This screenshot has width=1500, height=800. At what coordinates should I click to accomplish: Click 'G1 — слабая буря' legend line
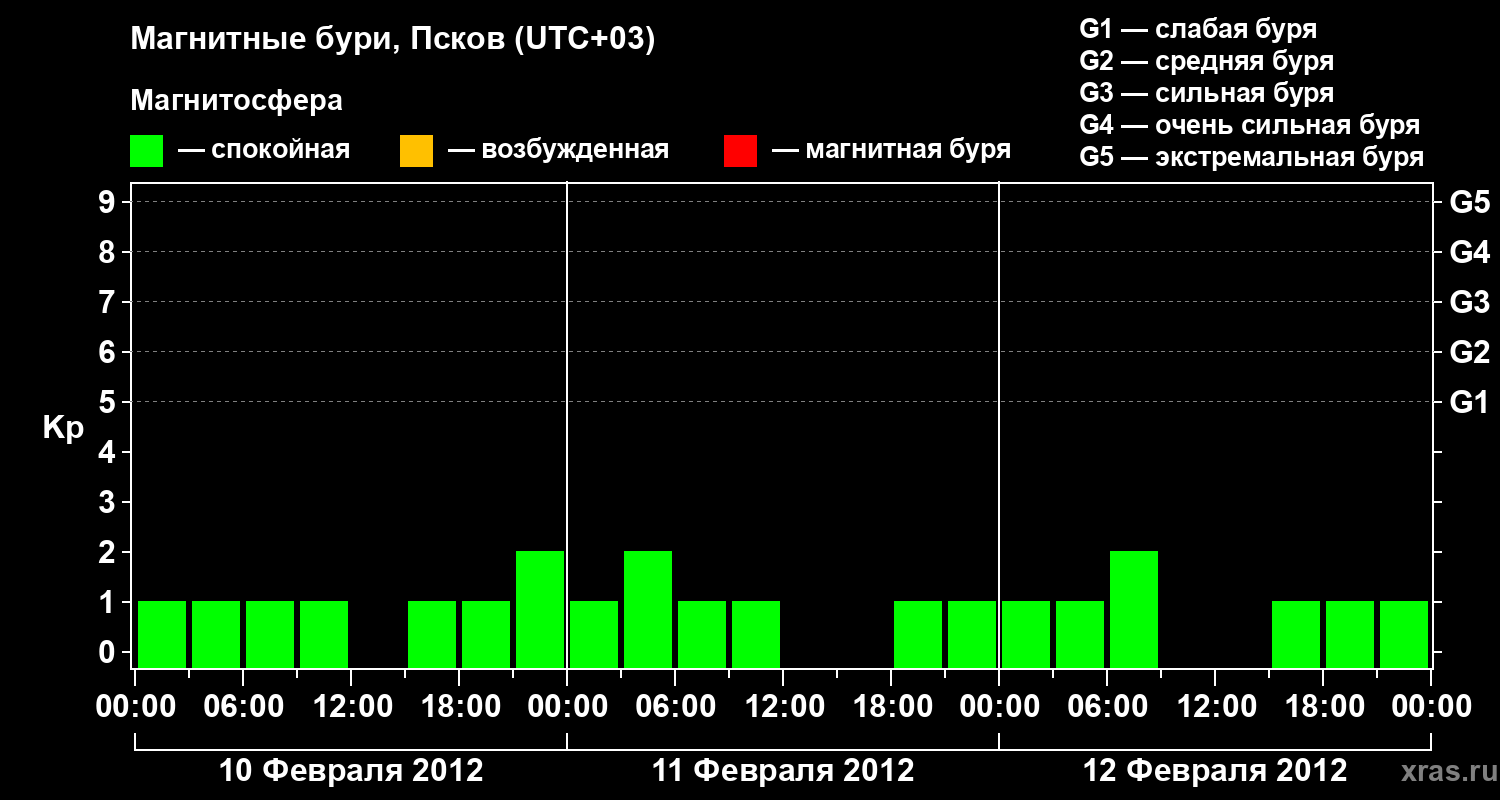(1198, 29)
